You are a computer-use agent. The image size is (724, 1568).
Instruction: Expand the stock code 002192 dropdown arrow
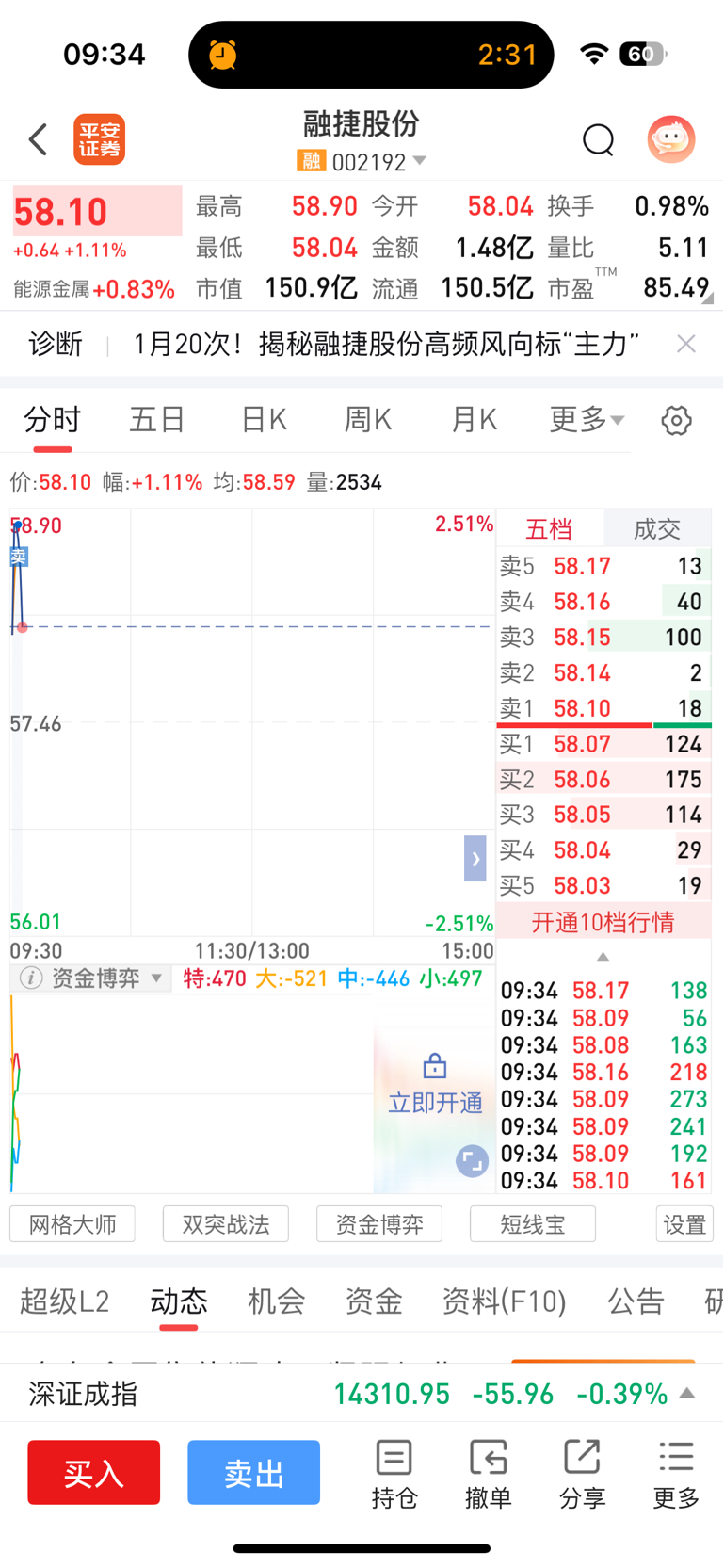pyautogui.click(x=420, y=161)
